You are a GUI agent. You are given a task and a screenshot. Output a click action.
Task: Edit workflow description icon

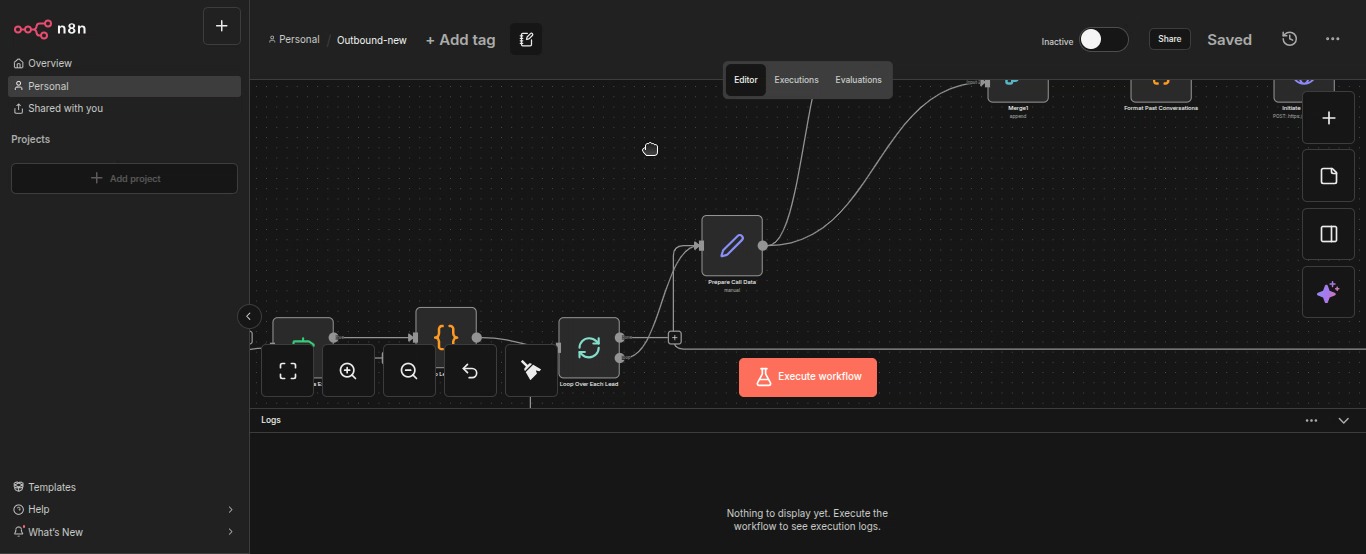point(526,40)
